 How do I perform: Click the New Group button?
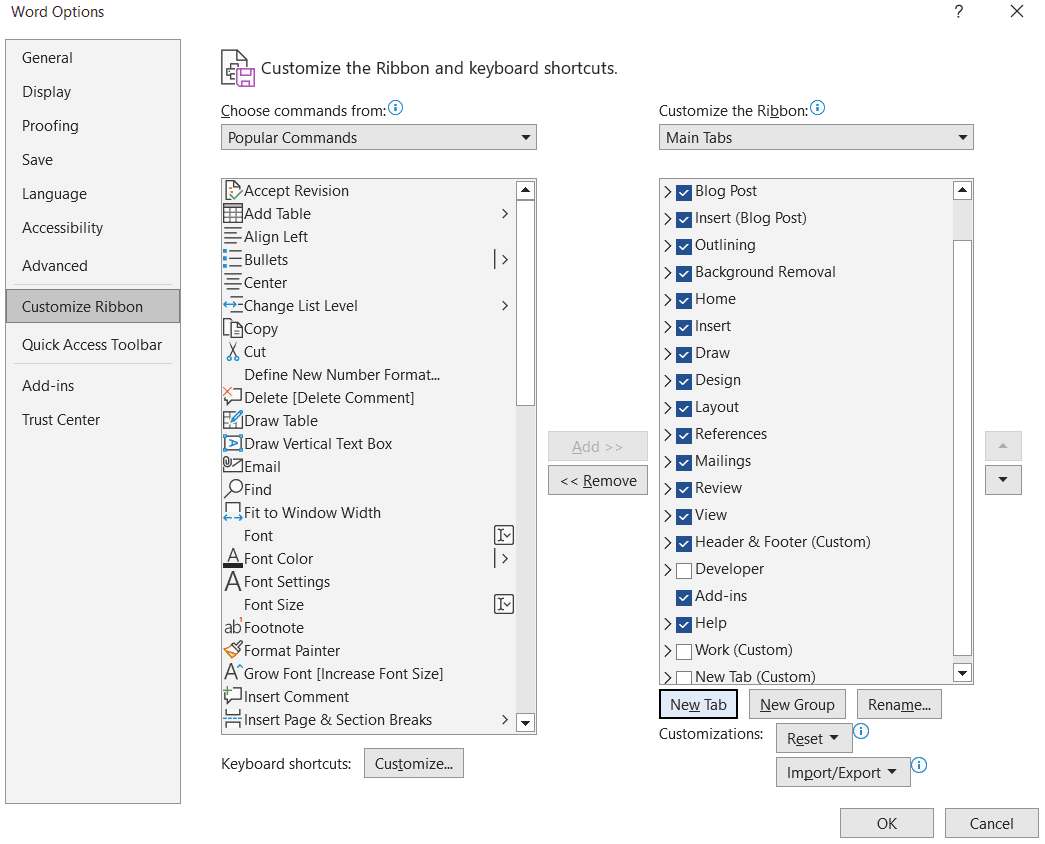pos(797,705)
